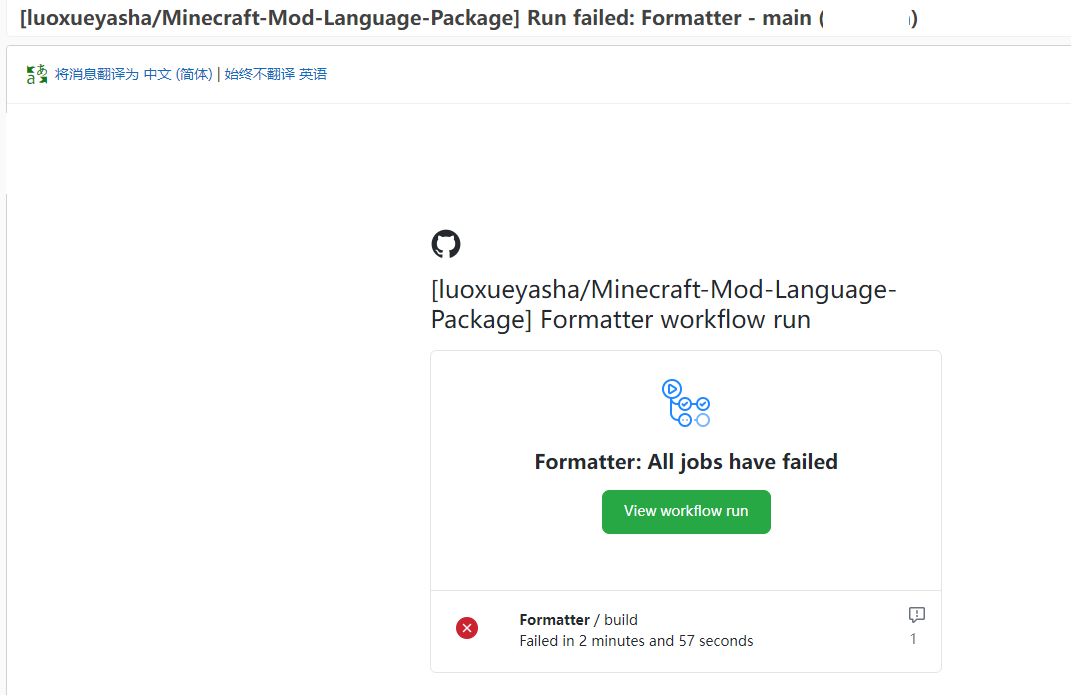Open the "1" annotation count link
The width and height of the screenshot is (1071, 695).
click(x=913, y=638)
